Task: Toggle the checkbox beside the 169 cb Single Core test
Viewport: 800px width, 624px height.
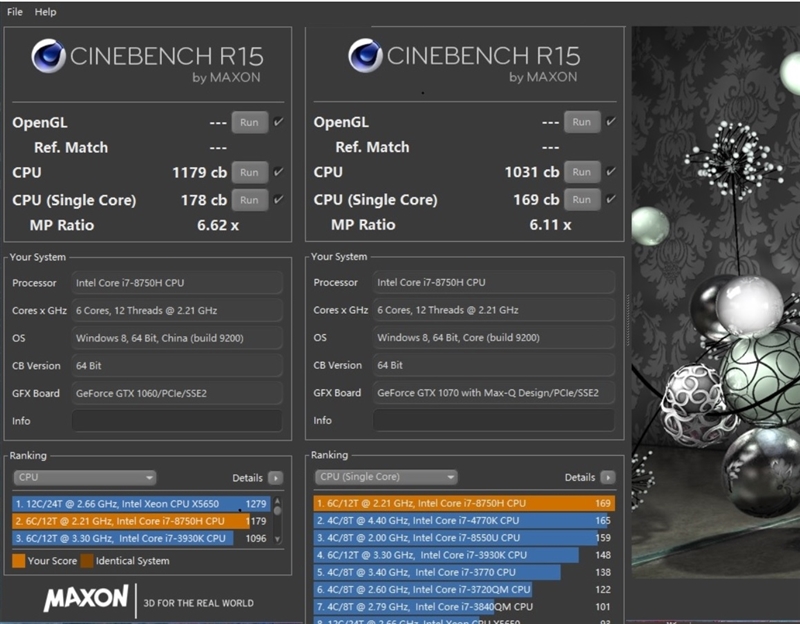Action: (610, 199)
